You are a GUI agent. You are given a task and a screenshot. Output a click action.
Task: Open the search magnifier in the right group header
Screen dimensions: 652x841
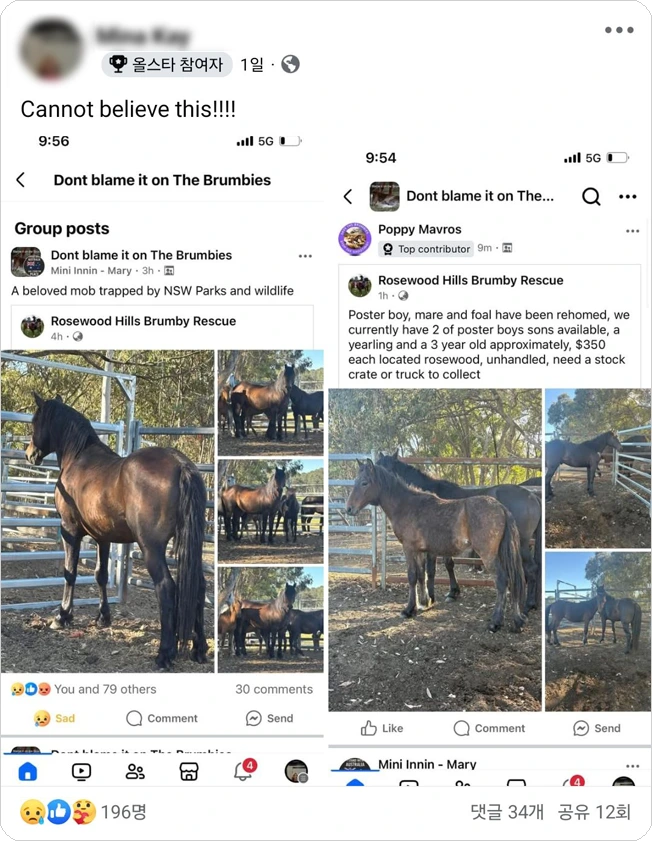click(x=591, y=196)
